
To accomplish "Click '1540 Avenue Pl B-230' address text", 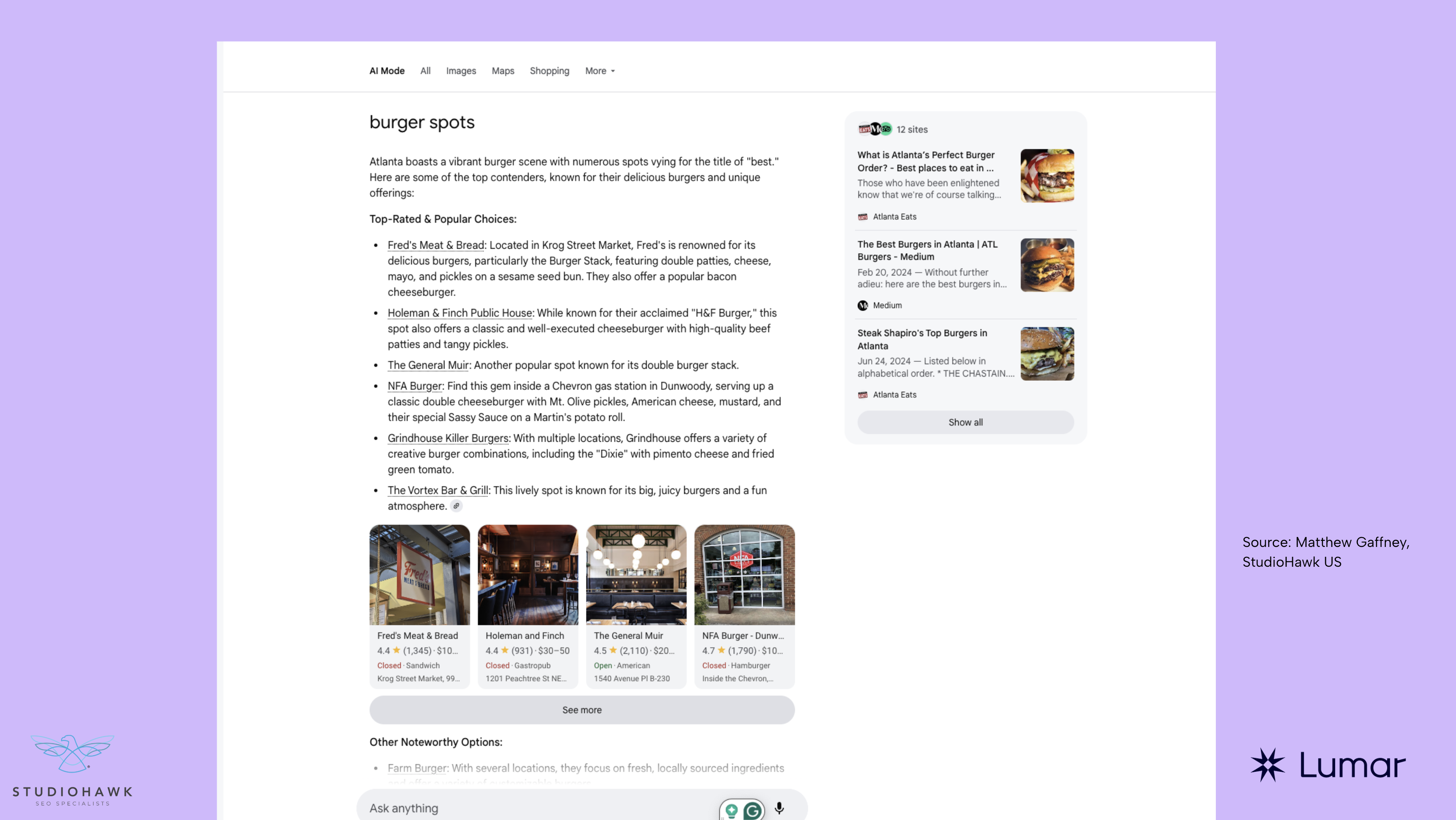I will pyautogui.click(x=631, y=678).
